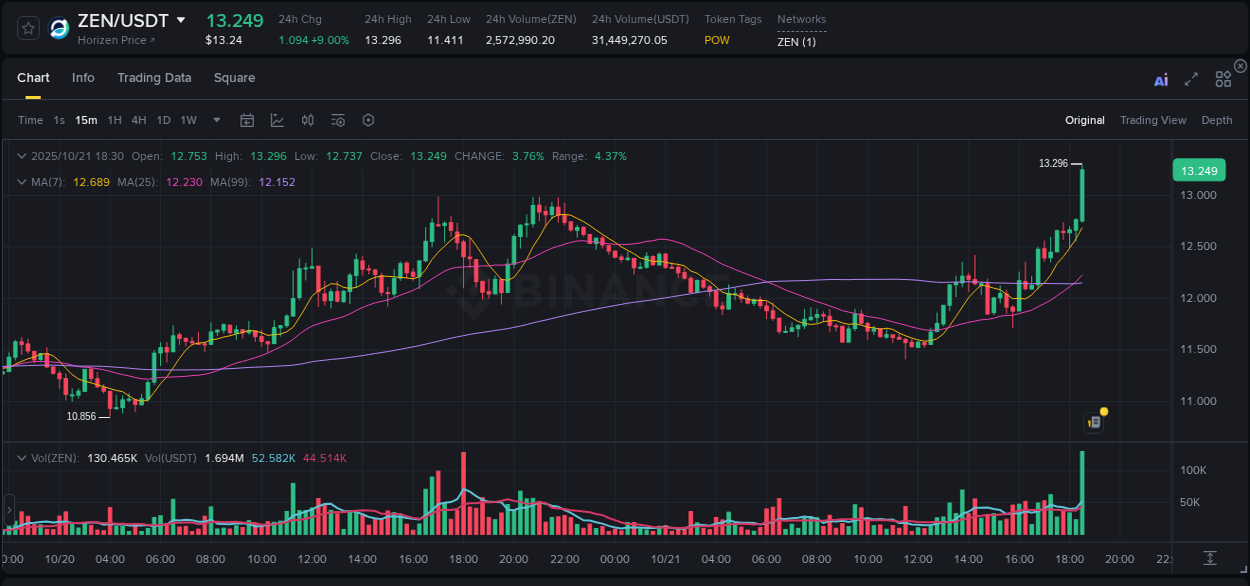Collapse the moving averages display chevron
This screenshot has height=586, width=1250.
pos(22,182)
